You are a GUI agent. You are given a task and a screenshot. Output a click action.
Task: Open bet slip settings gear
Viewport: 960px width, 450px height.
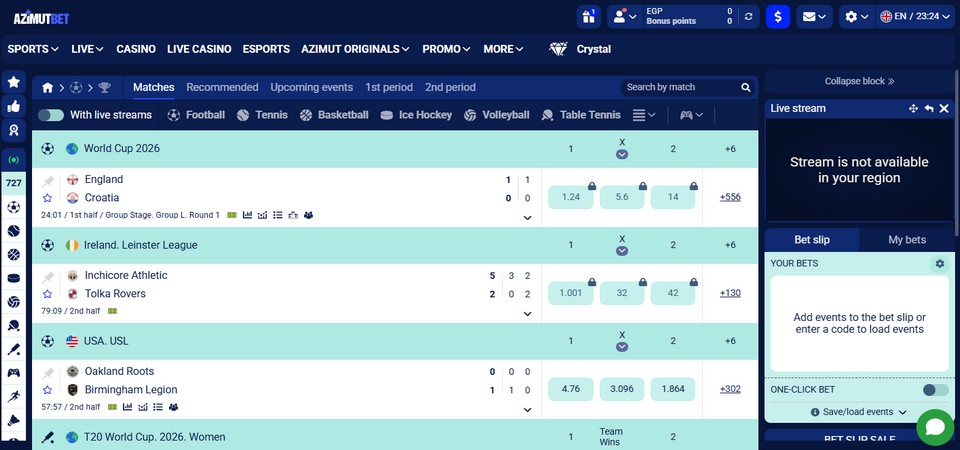[939, 264]
